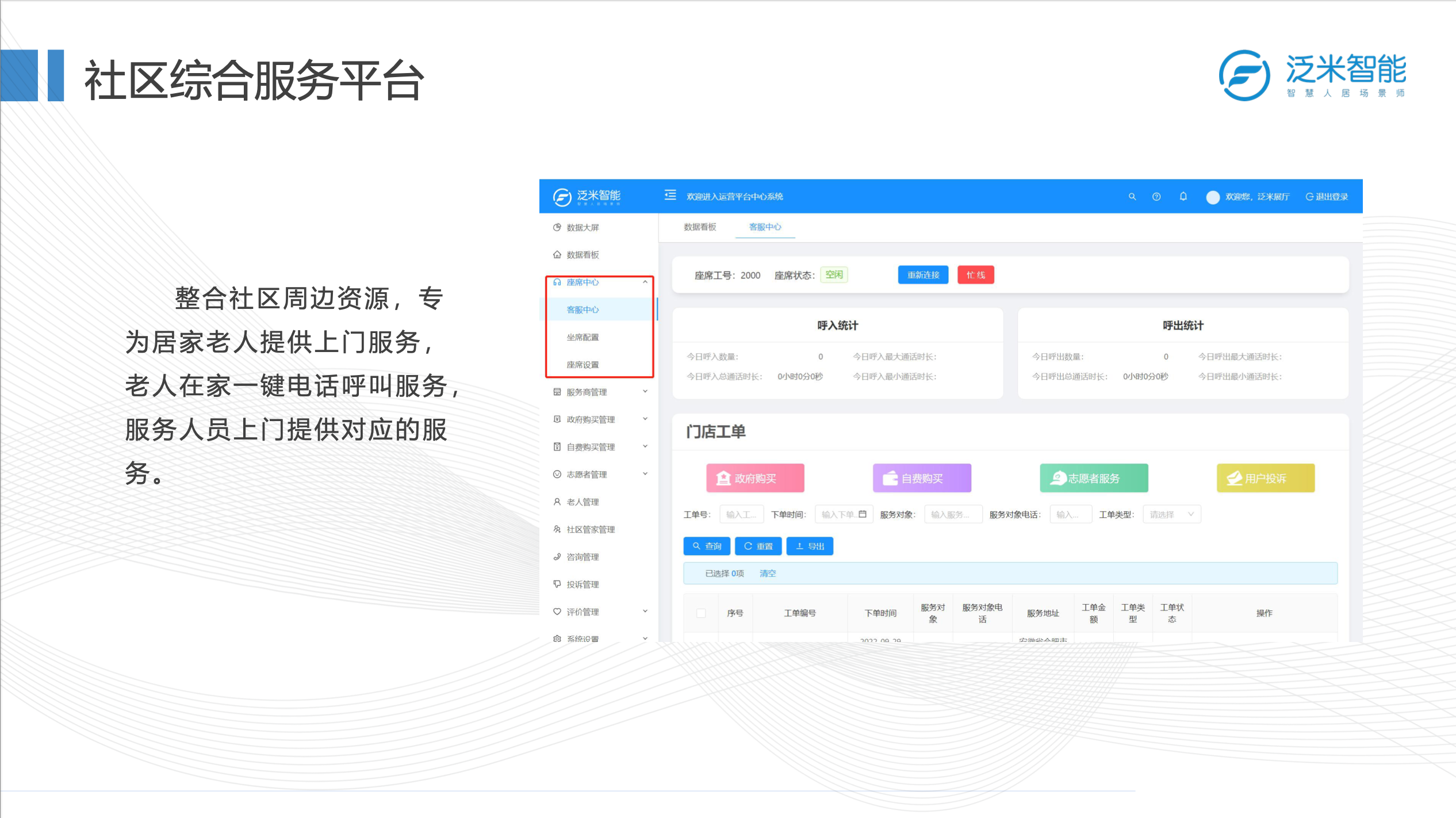The height and width of the screenshot is (818, 1456).
Task: Click the 数据大屏 pie chart icon
Action: (x=557, y=227)
